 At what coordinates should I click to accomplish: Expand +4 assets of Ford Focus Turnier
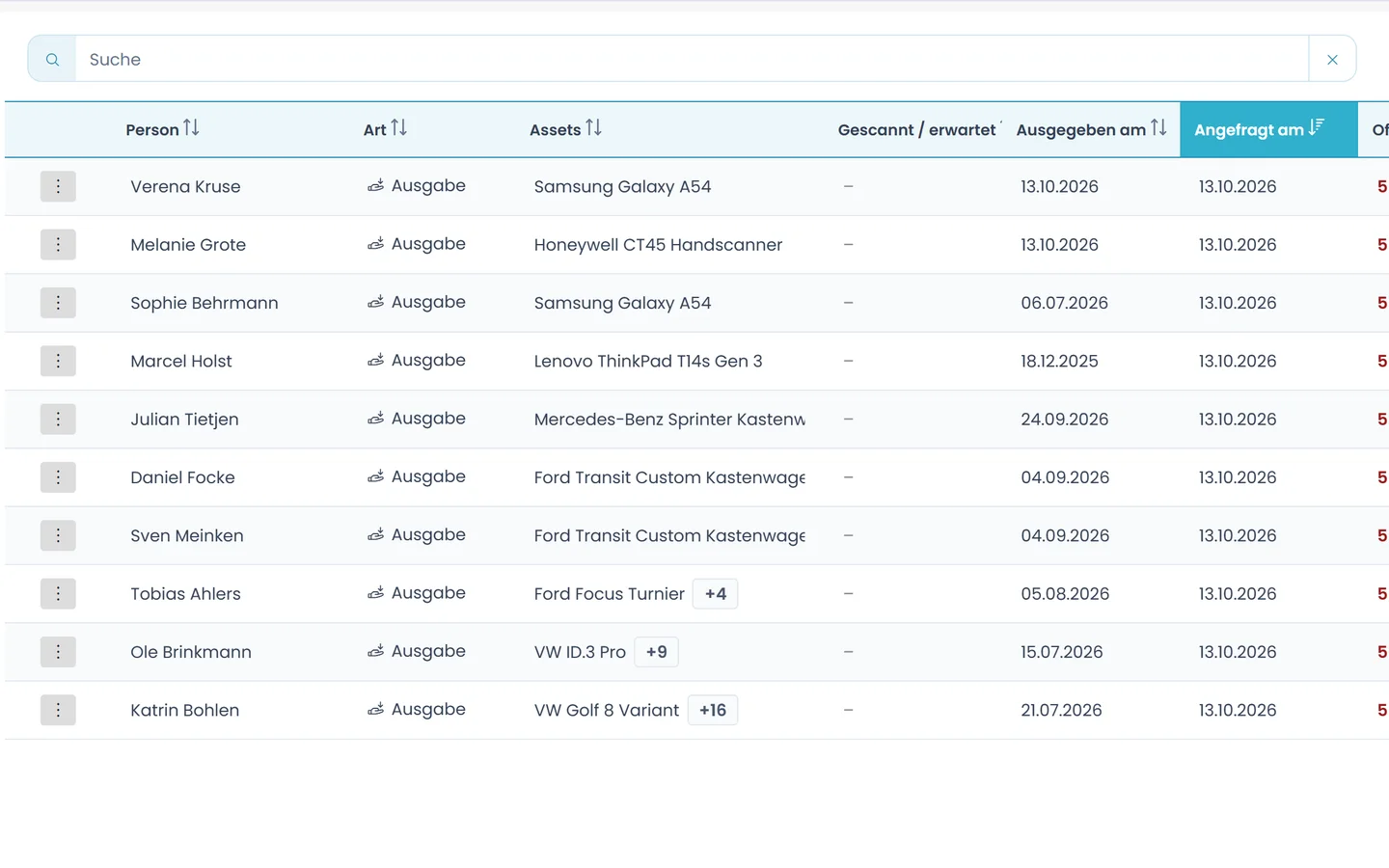click(x=716, y=594)
